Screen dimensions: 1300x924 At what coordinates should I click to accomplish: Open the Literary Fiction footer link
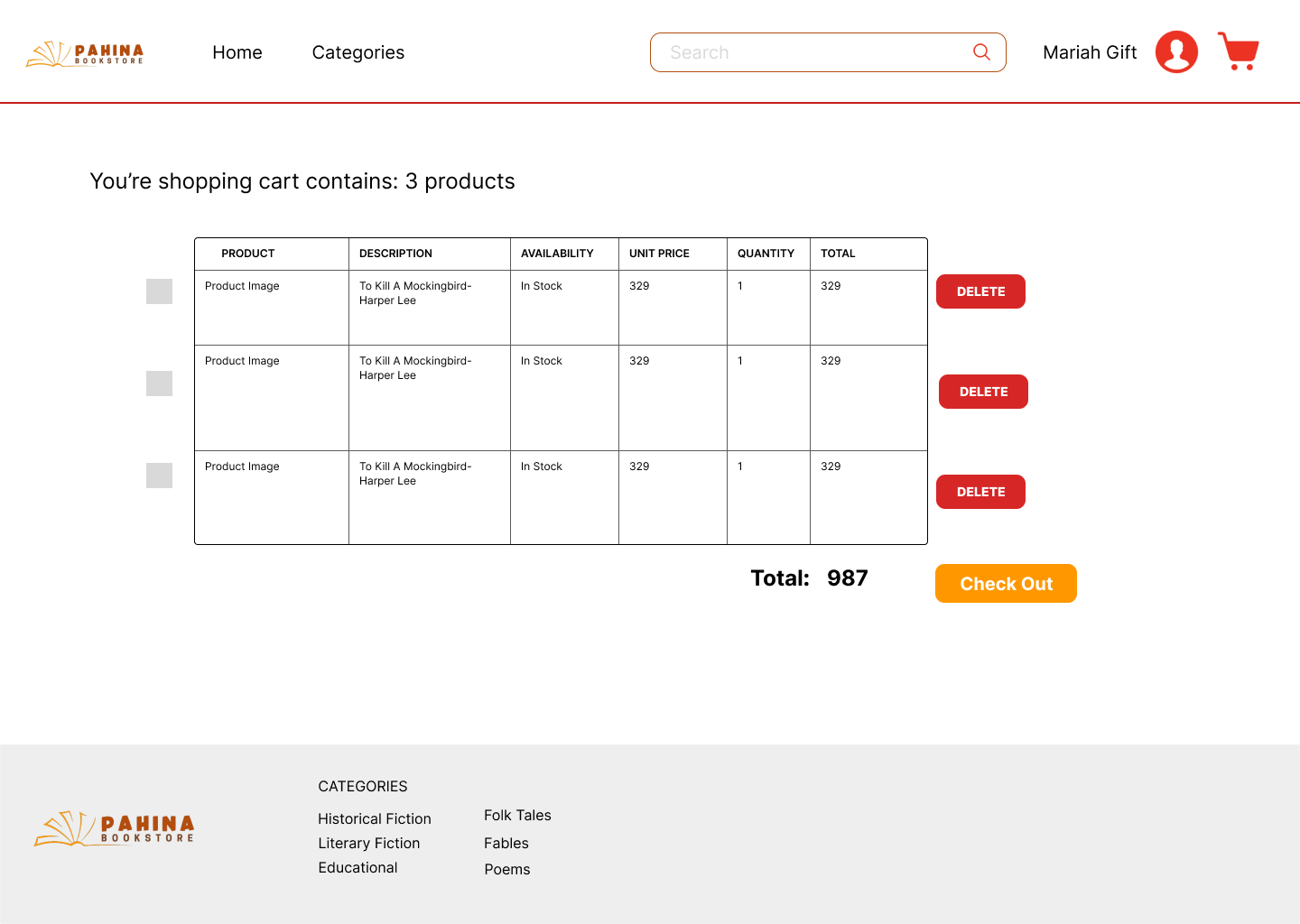tap(369, 843)
